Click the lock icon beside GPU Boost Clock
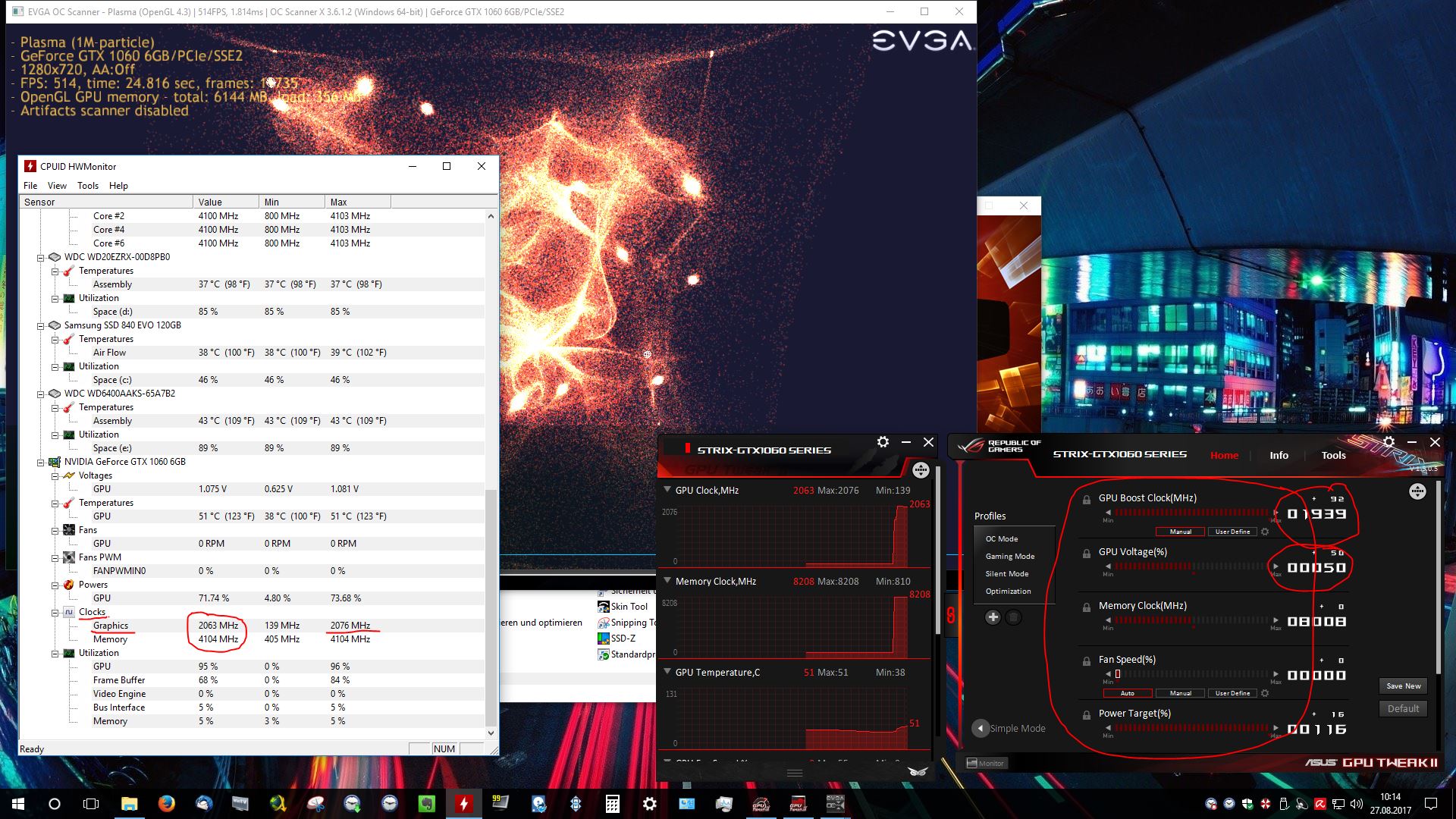 [x=1087, y=500]
